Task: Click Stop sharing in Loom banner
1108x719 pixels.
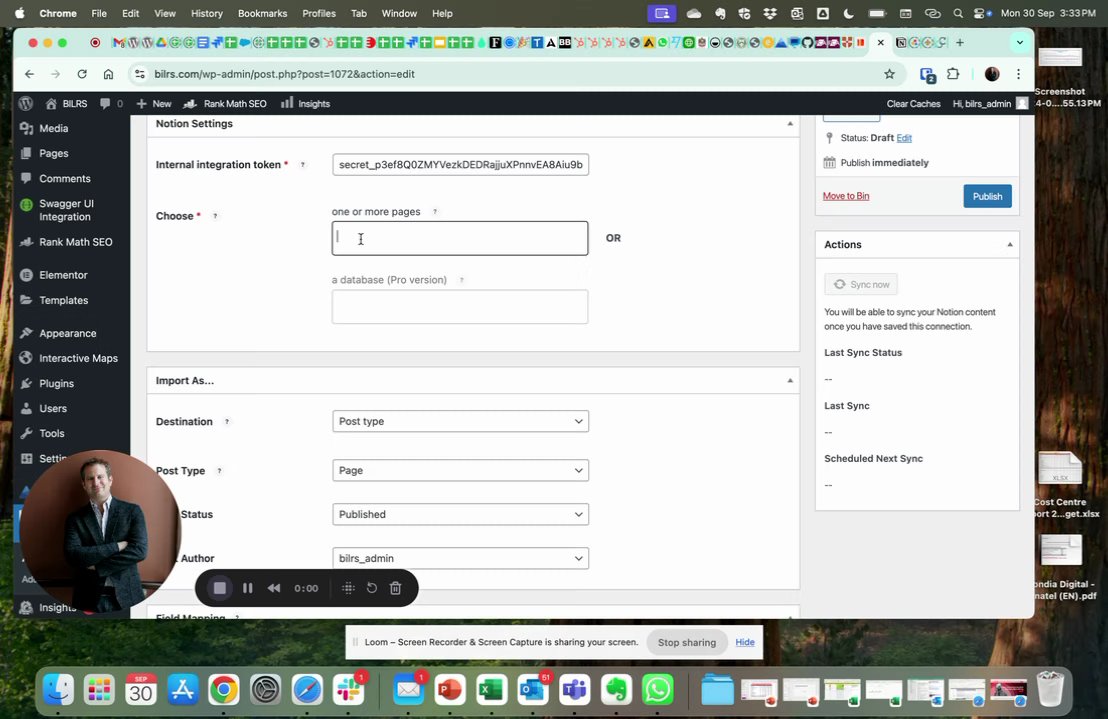Action: [687, 642]
